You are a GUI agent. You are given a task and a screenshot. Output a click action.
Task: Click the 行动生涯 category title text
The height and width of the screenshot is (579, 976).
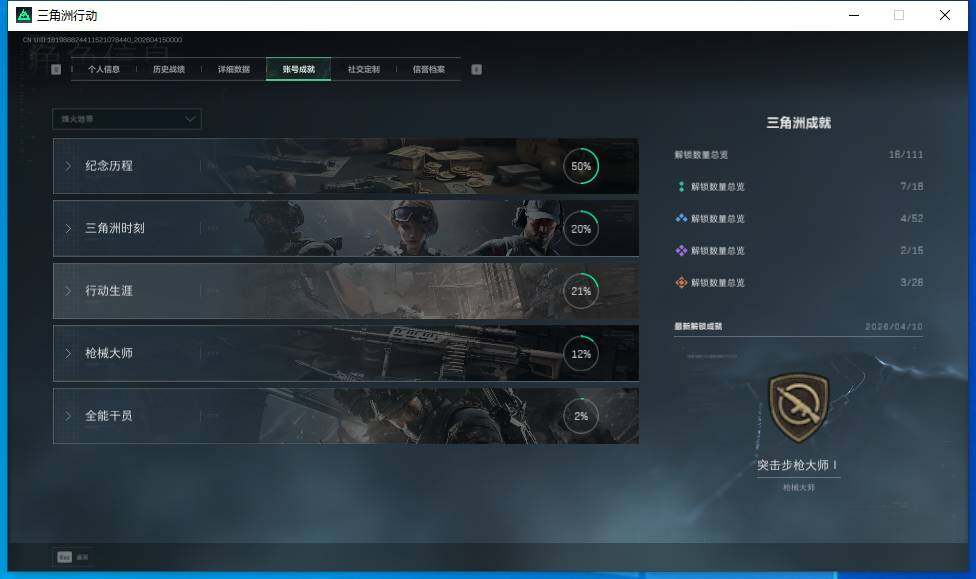(x=109, y=291)
